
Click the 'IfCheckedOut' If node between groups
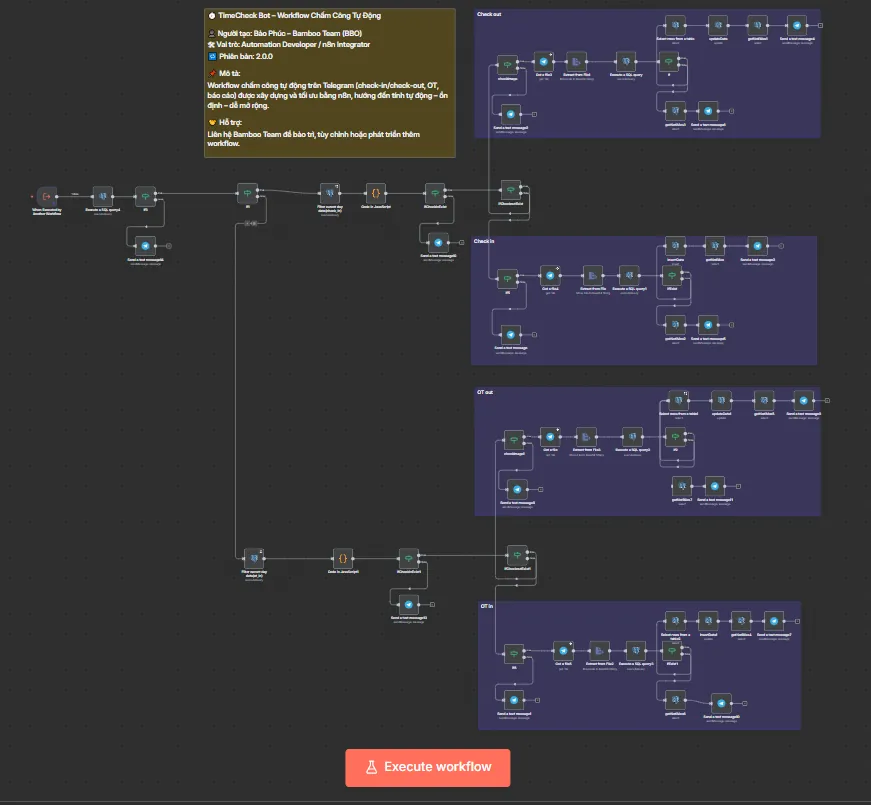pyautogui.click(x=511, y=190)
